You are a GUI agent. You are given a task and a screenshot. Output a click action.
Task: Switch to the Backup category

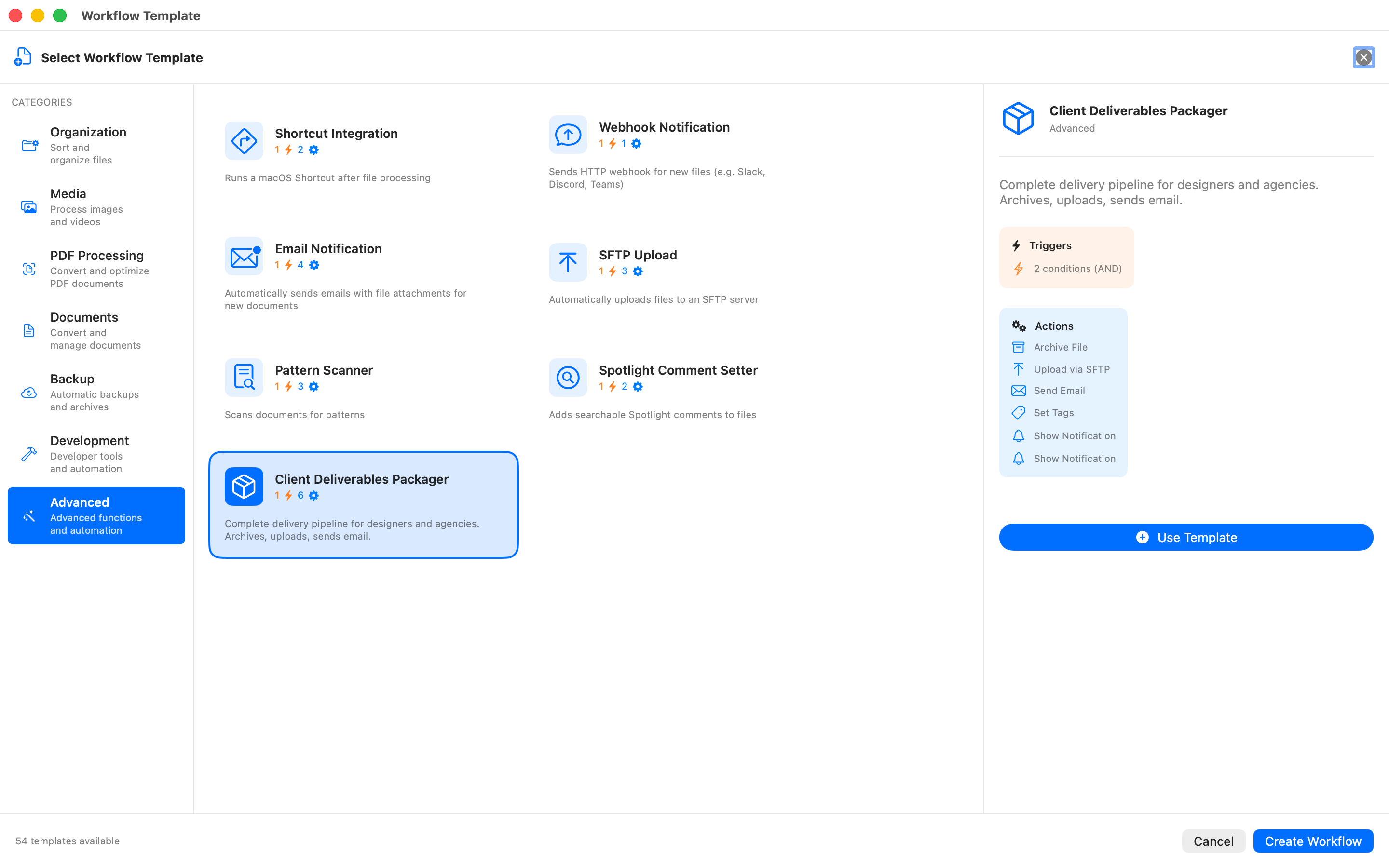point(96,392)
